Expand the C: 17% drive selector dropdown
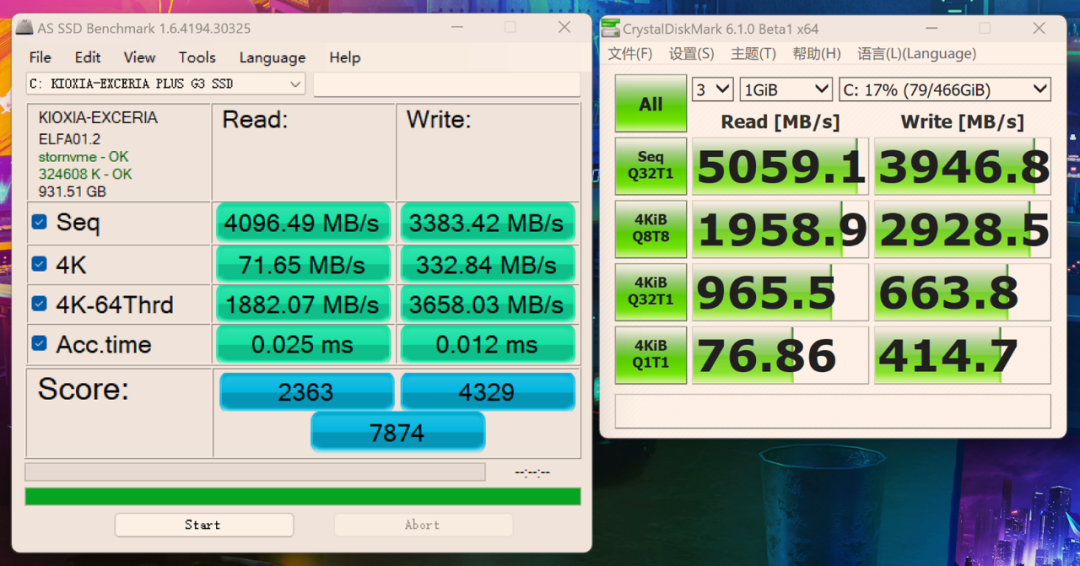The width and height of the screenshot is (1080, 566). click(x=944, y=90)
